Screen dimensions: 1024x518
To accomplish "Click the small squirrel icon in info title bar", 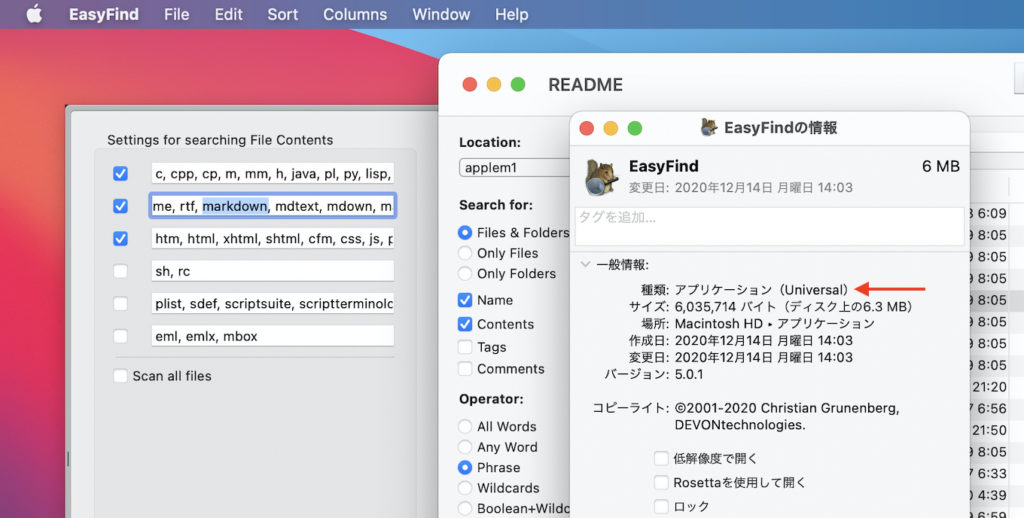I will click(x=709, y=127).
